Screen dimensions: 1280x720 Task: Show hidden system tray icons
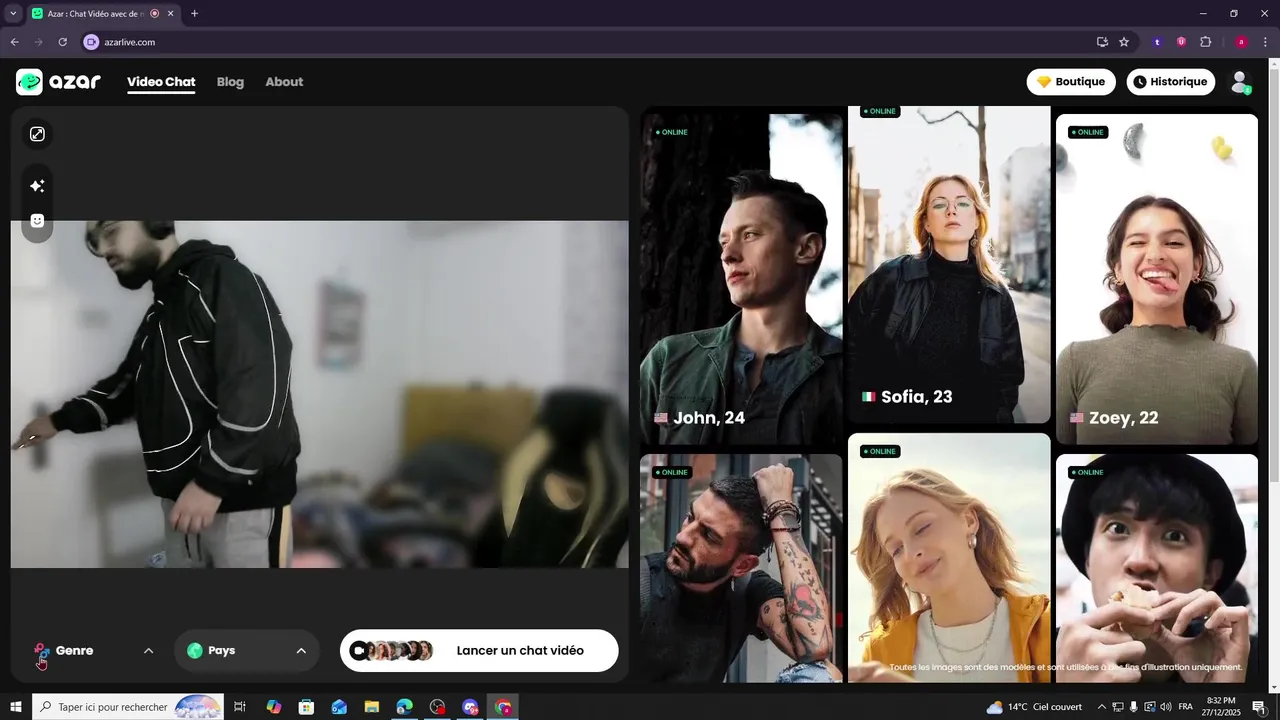[x=1102, y=707]
